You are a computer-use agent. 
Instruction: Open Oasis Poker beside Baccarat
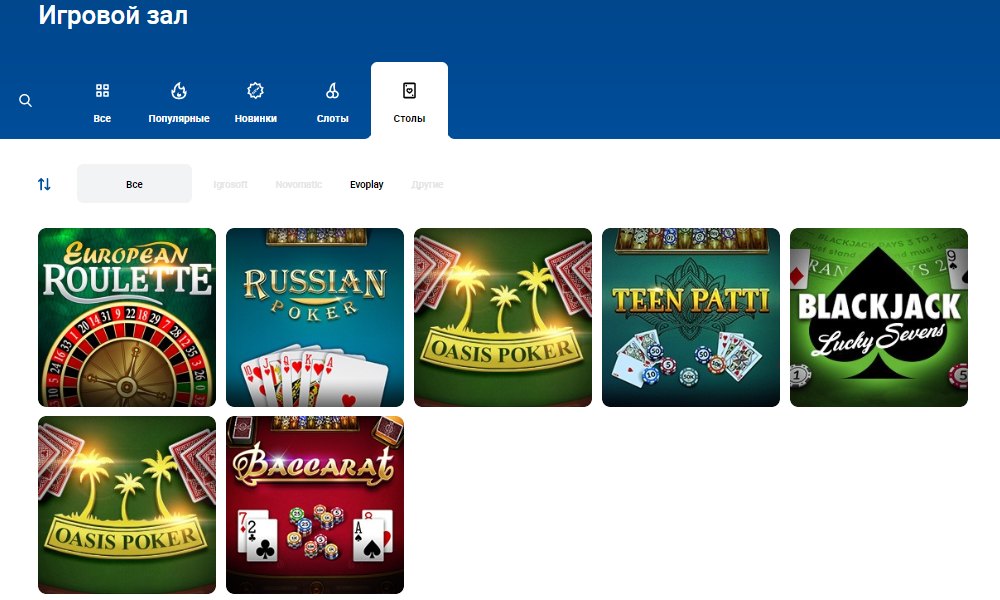(127, 505)
